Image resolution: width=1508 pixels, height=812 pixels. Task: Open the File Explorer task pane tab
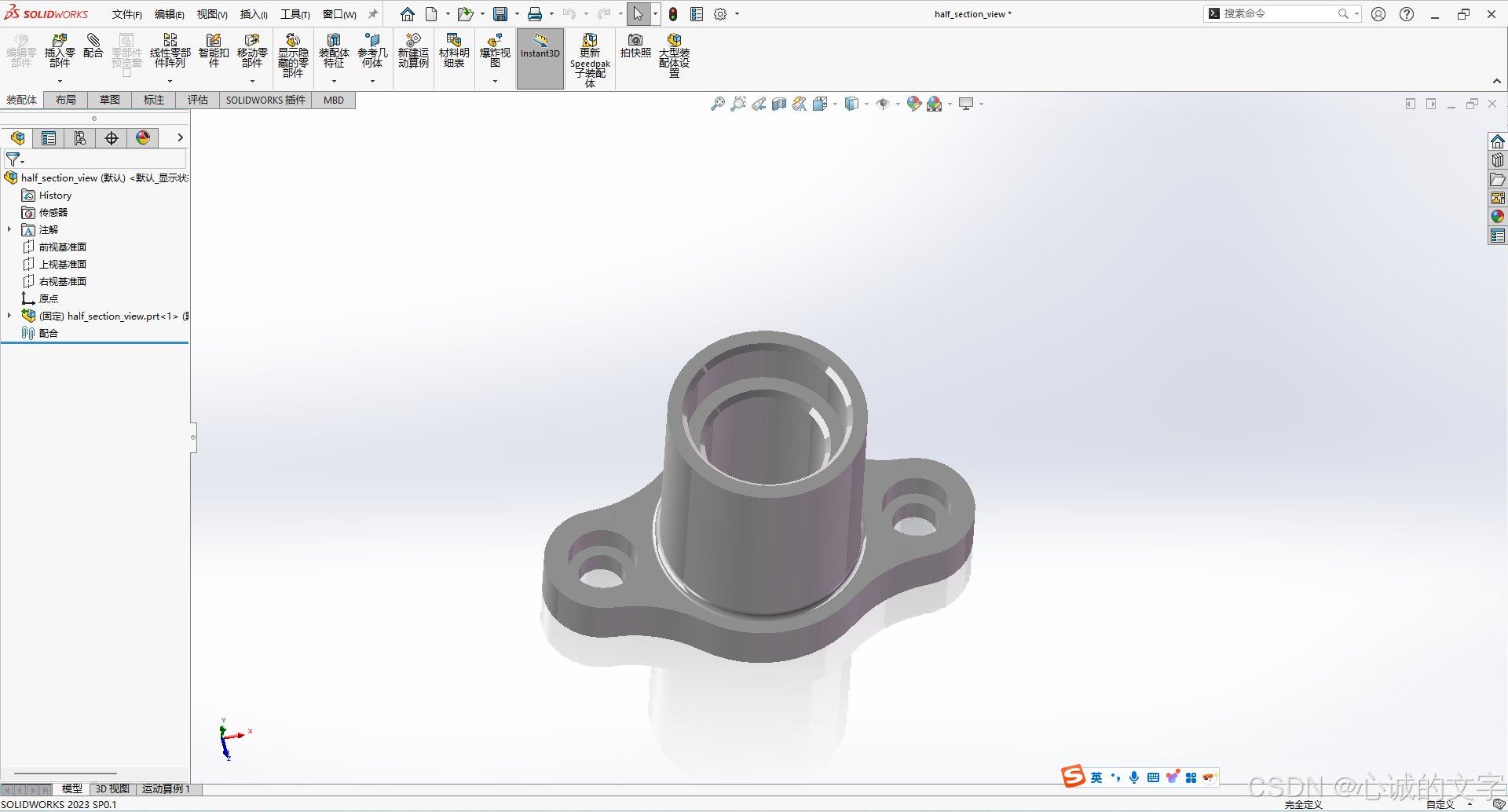(x=1498, y=179)
